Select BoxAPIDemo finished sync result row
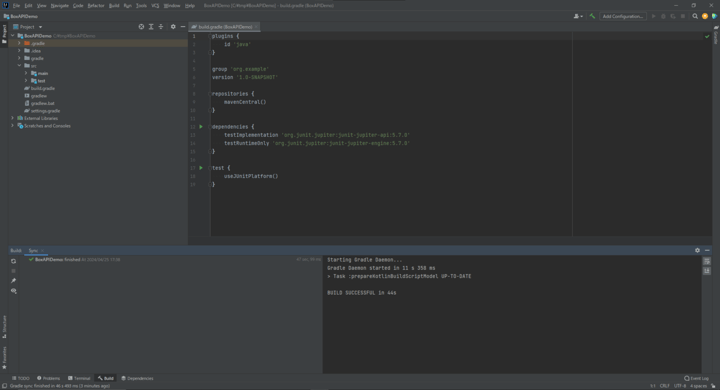720x390 pixels. pyautogui.click(x=174, y=260)
